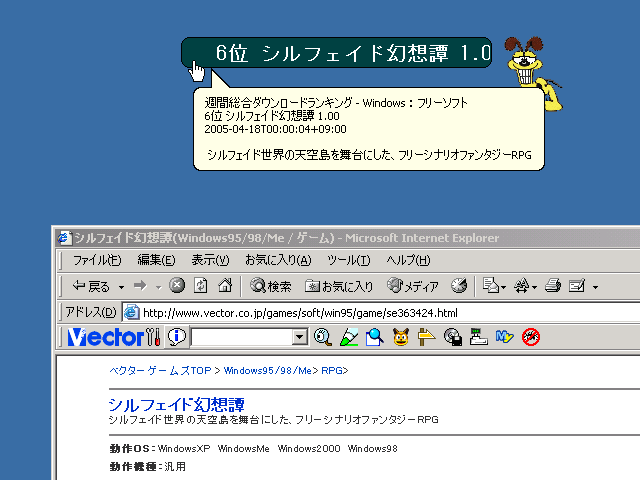Viewport: 640px width, 480px height.
Task: Expand the Vector search box dropdown
Action: [x=300, y=337]
